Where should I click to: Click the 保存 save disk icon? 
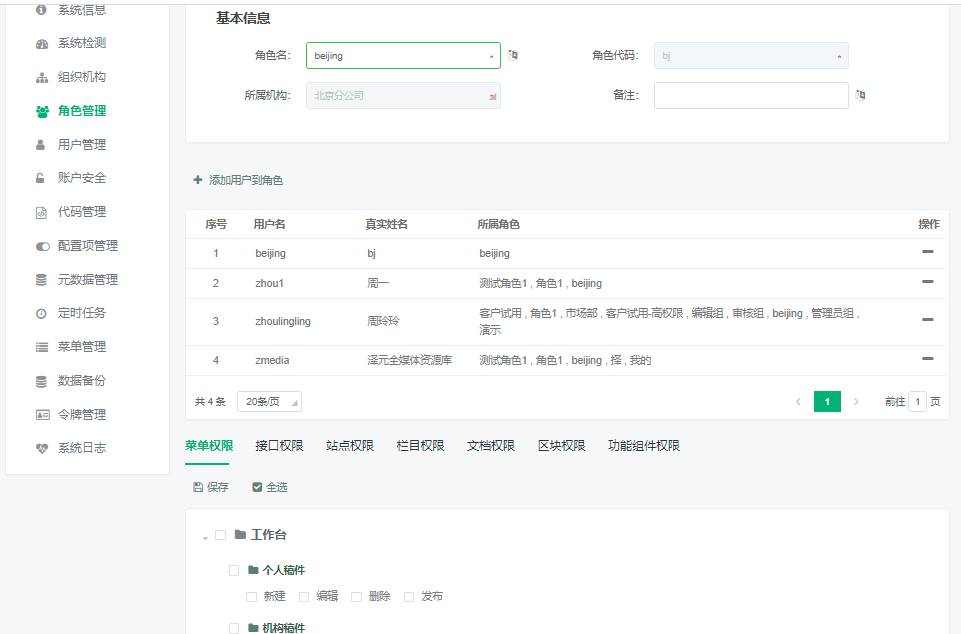(x=198, y=487)
